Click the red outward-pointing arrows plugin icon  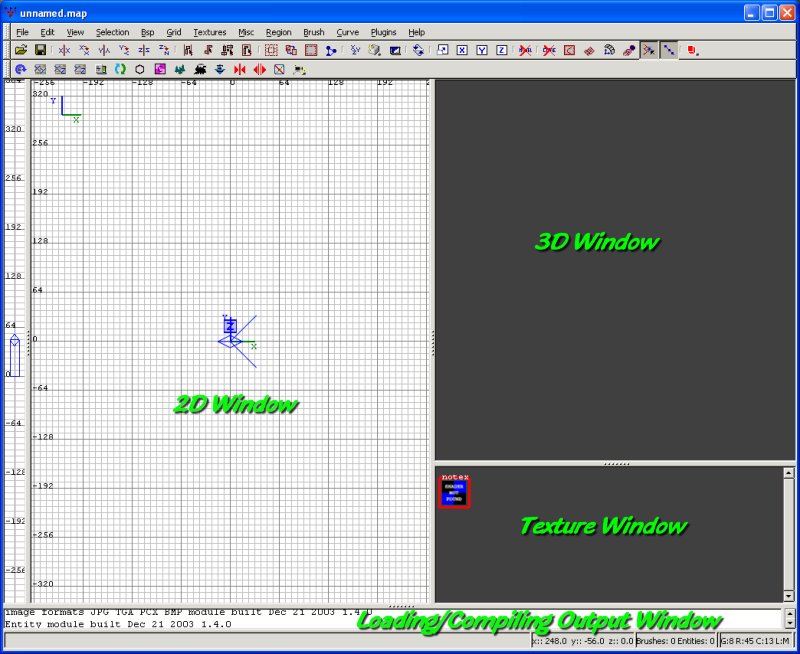click(260, 69)
